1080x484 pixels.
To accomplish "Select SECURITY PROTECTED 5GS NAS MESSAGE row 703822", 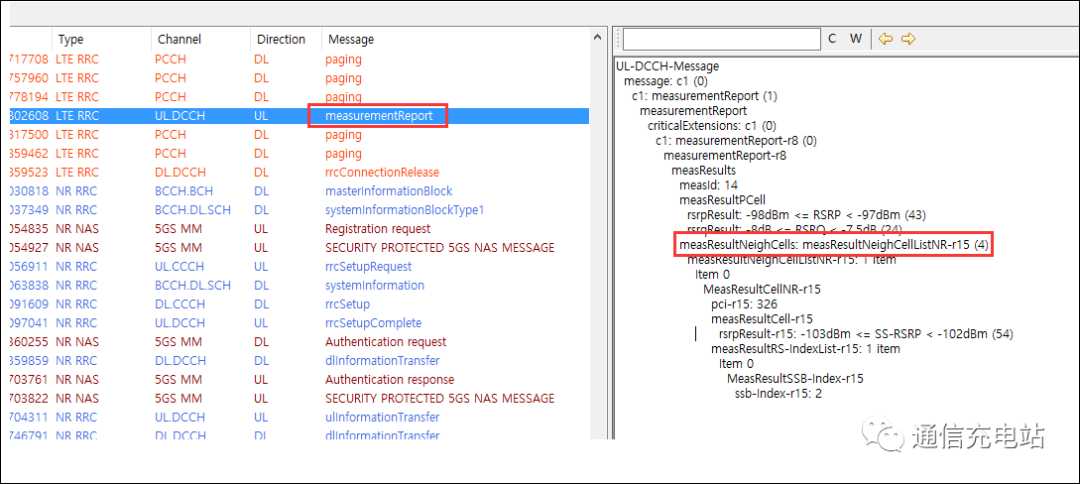I will pos(299,398).
